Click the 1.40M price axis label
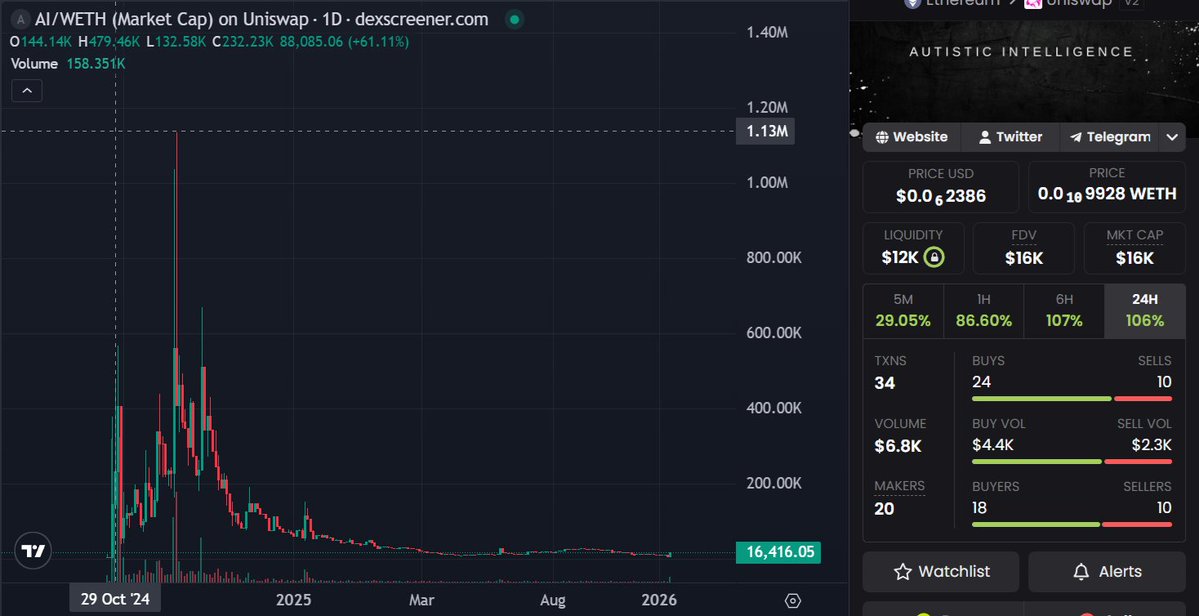 (x=767, y=32)
